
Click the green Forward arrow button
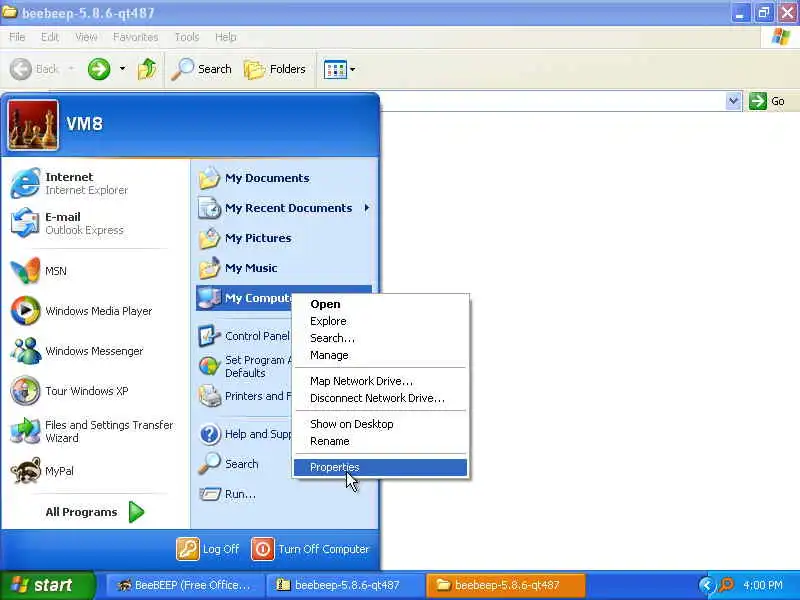coord(98,69)
